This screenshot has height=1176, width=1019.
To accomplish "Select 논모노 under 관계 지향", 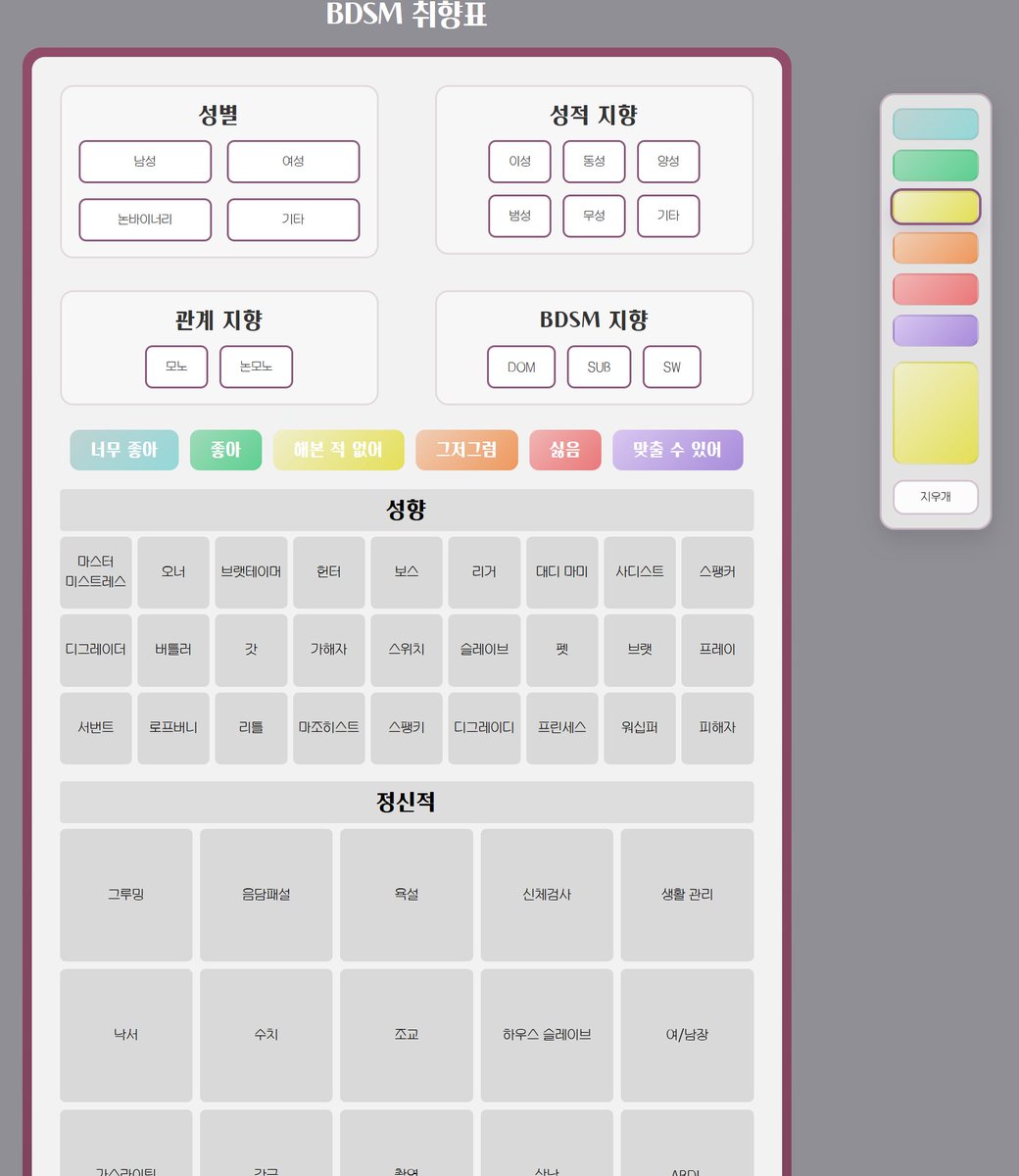I will click(x=256, y=367).
